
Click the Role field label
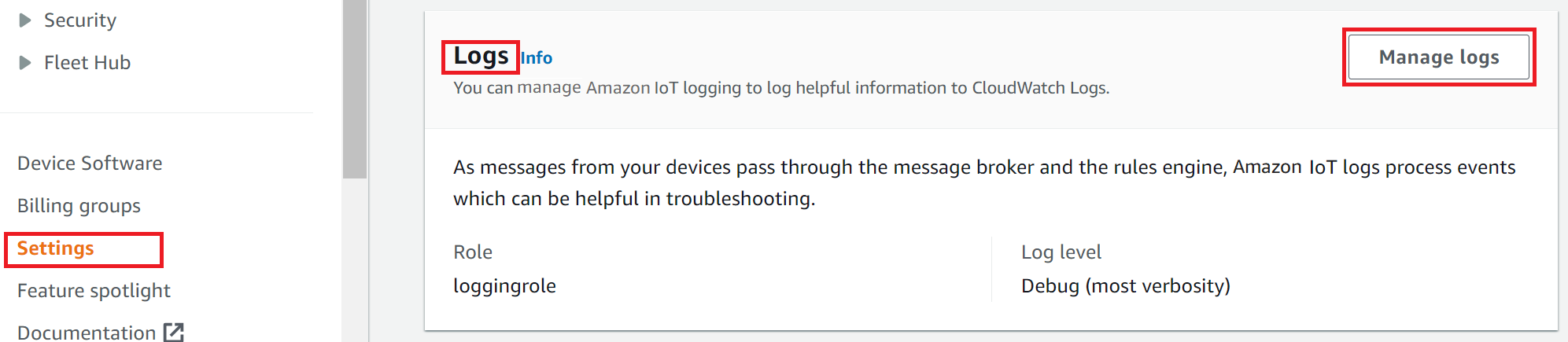click(473, 252)
